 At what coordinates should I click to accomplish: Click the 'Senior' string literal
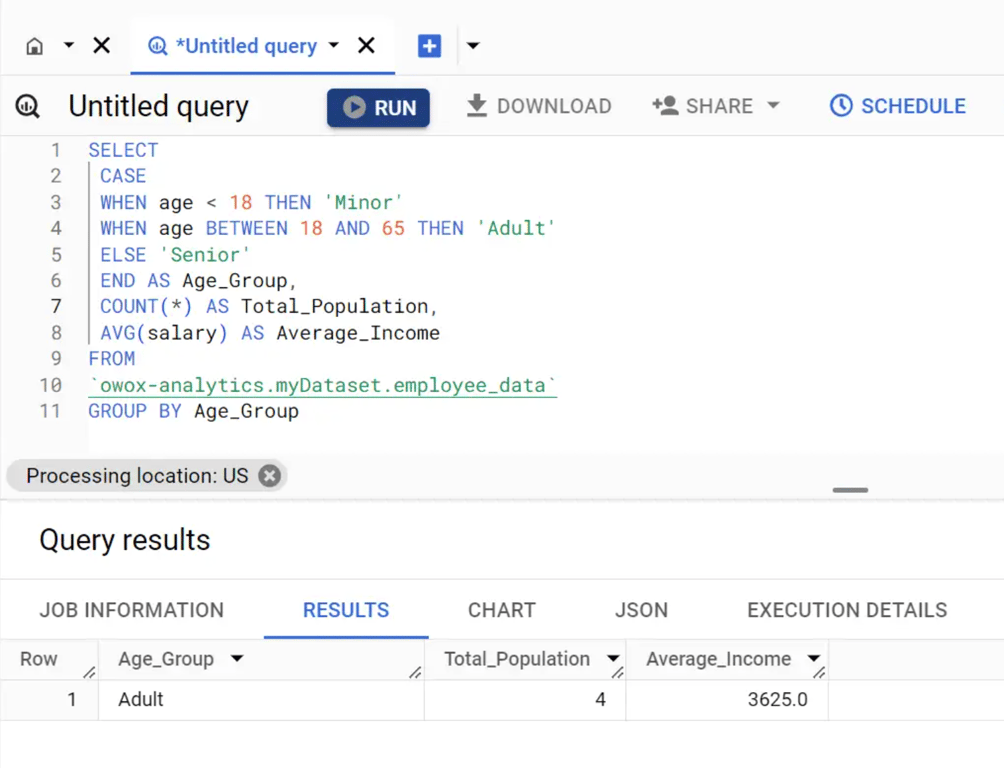point(205,255)
